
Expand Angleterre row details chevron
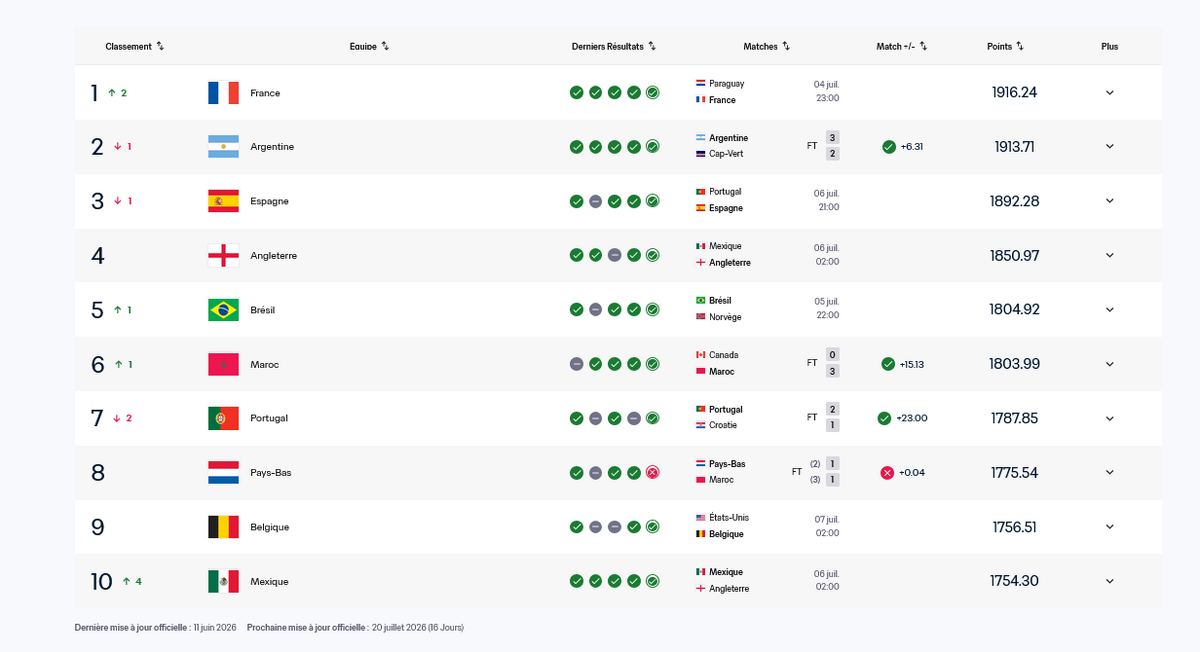(x=1109, y=255)
